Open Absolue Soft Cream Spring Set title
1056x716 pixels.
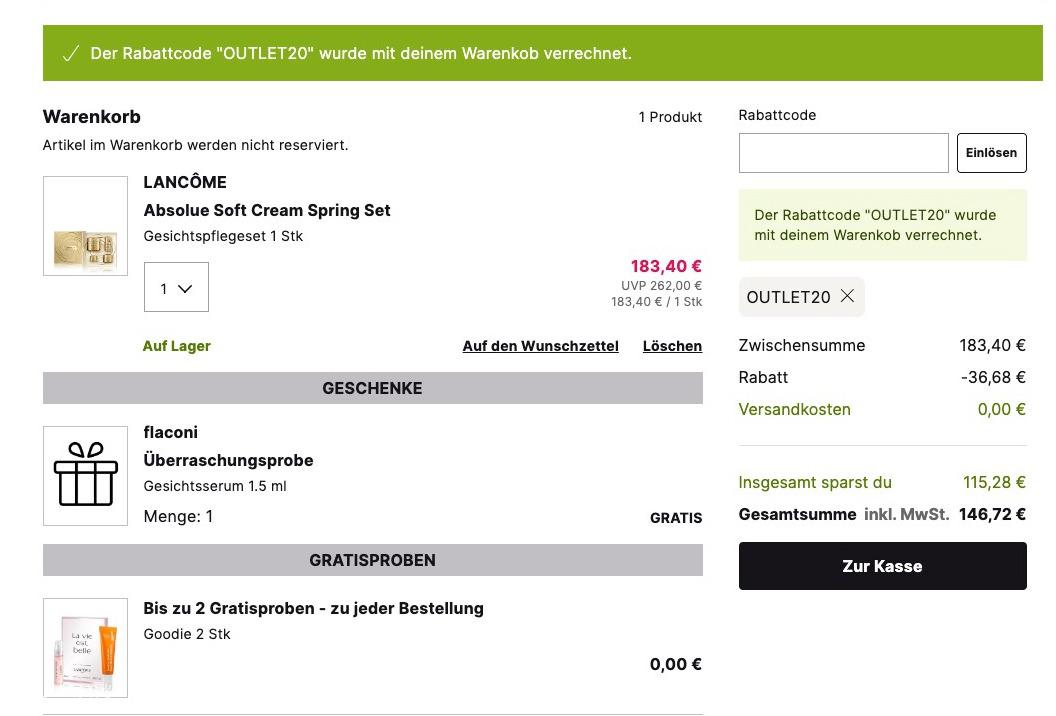(x=267, y=210)
